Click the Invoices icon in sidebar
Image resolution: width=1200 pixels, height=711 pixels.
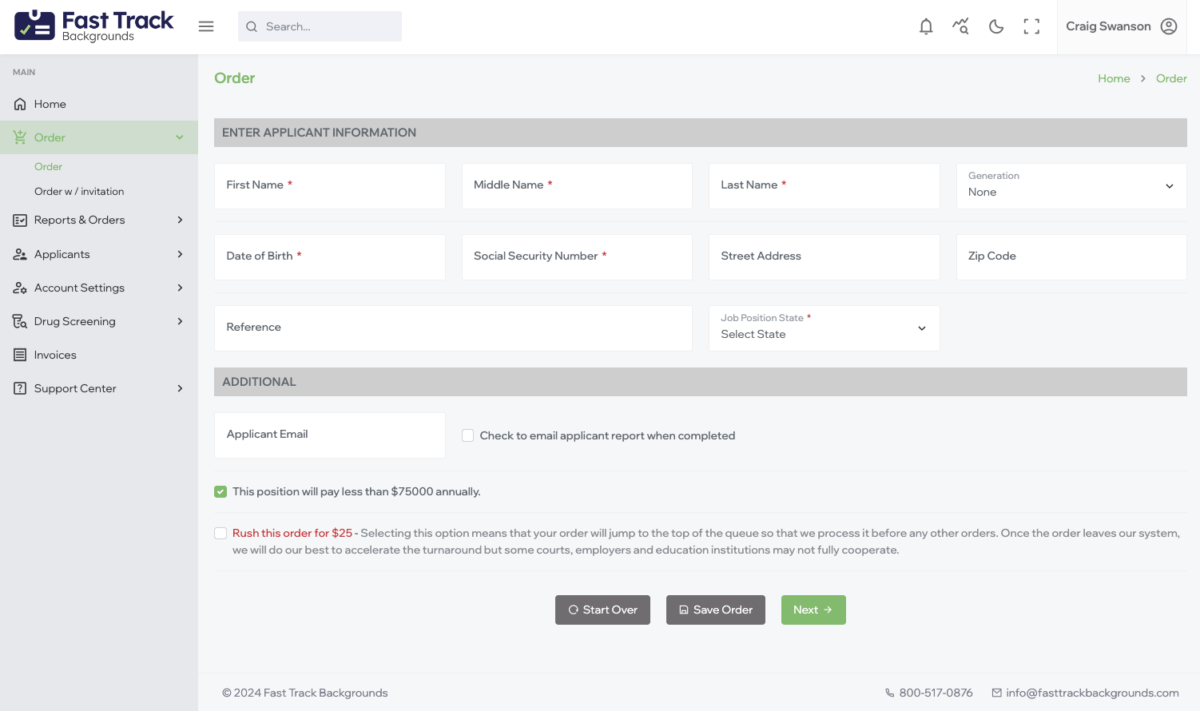click(x=20, y=355)
